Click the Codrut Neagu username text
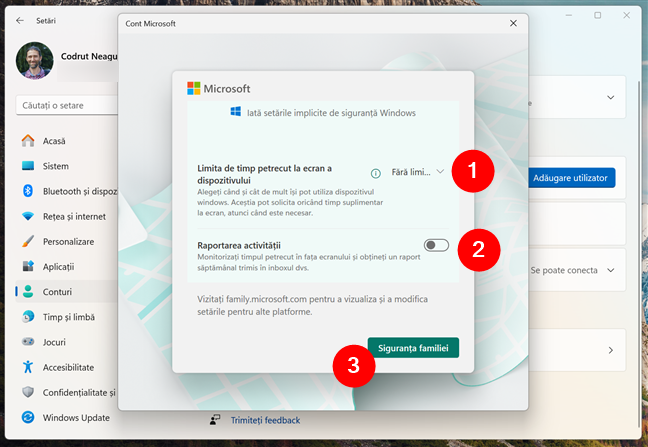 [x=89, y=56]
